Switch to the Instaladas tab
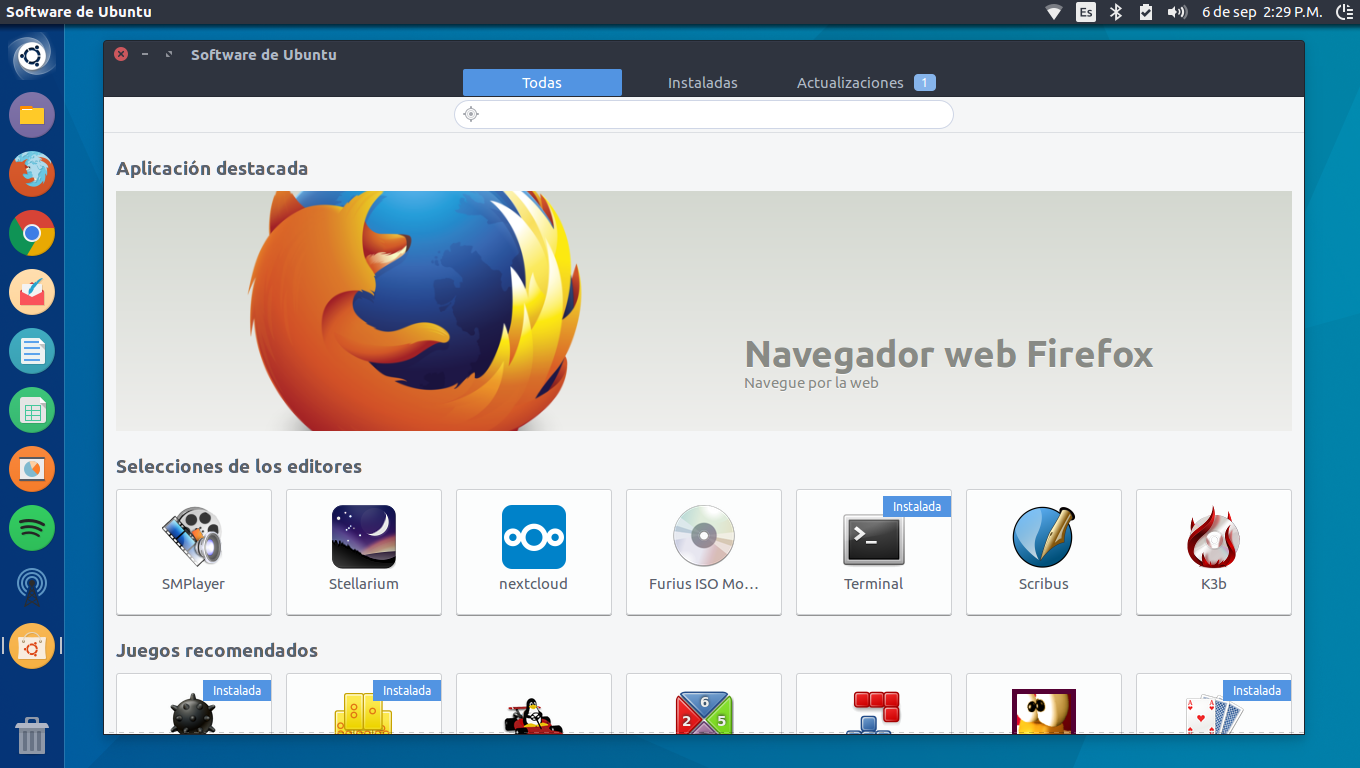 pos(703,83)
